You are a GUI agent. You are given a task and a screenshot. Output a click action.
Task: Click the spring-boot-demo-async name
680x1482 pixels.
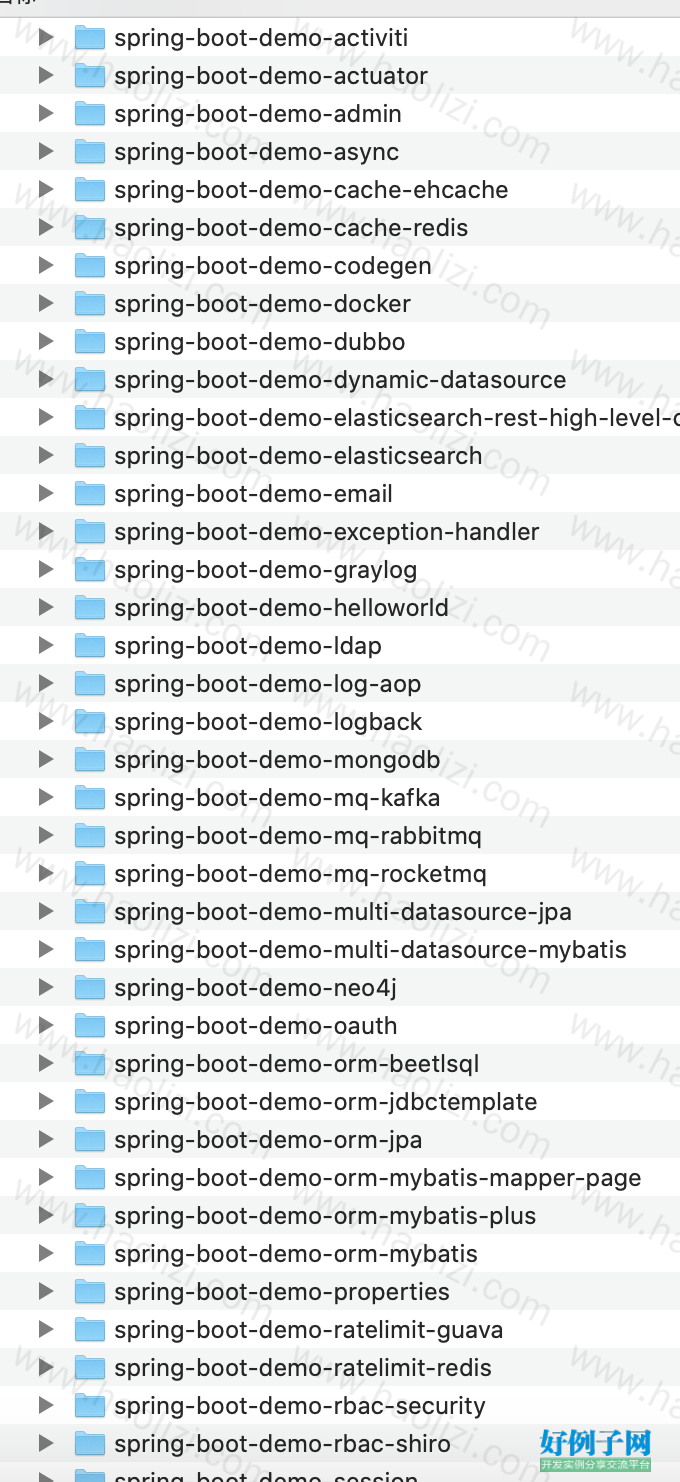point(257,152)
